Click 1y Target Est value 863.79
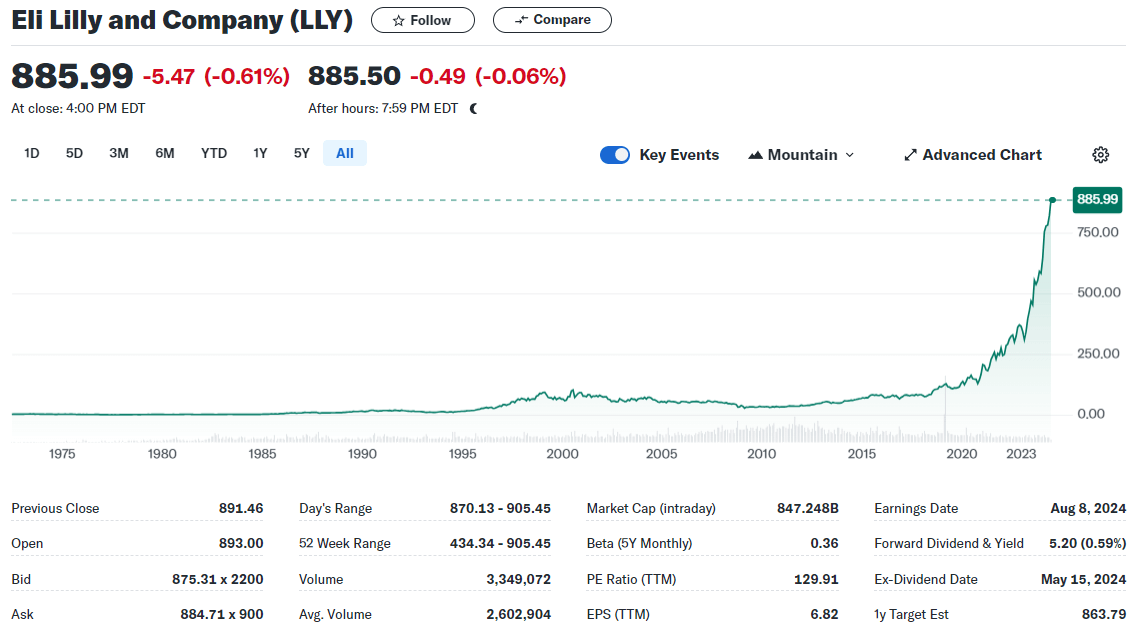This screenshot has width=1138, height=636. pos(1104,614)
